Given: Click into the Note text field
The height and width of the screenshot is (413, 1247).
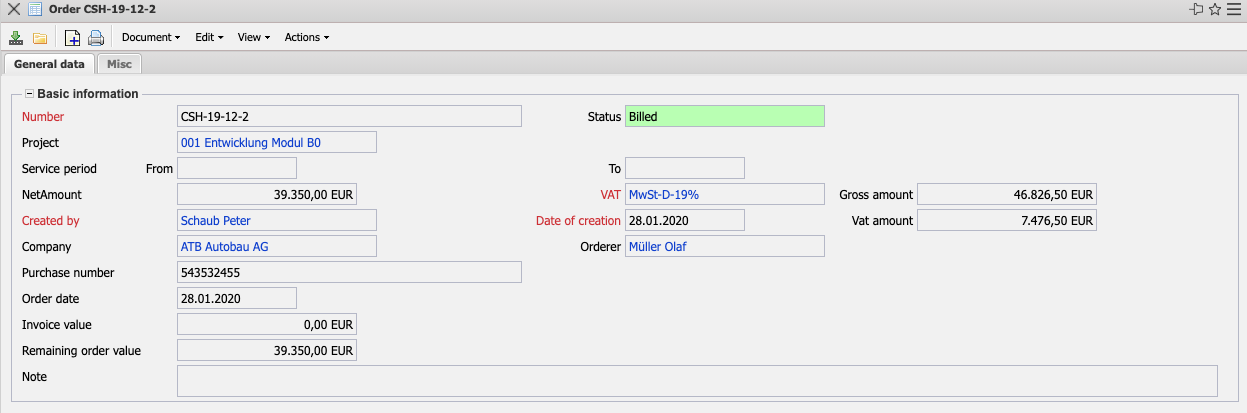Looking at the screenshot, I should (696, 381).
